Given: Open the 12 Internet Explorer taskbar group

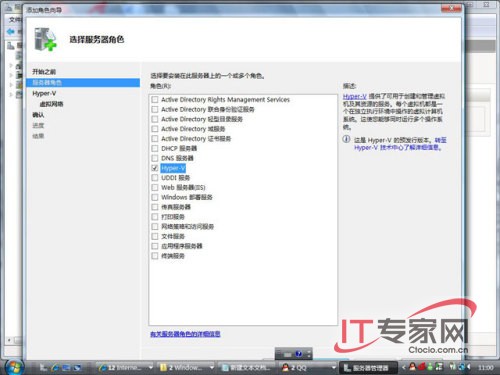Looking at the screenshot, I should [x=125, y=367].
